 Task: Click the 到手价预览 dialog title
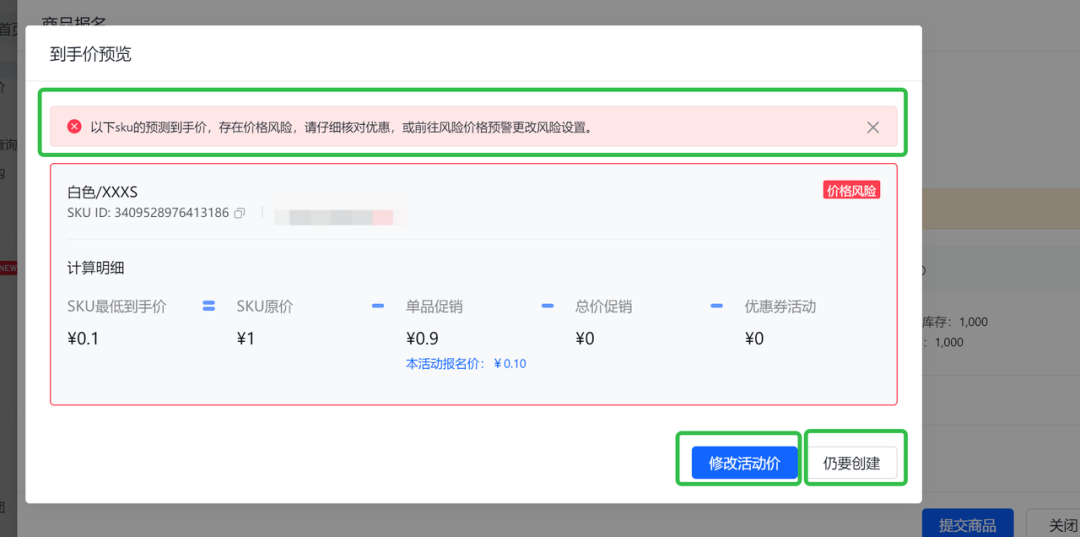pyautogui.click(x=90, y=54)
